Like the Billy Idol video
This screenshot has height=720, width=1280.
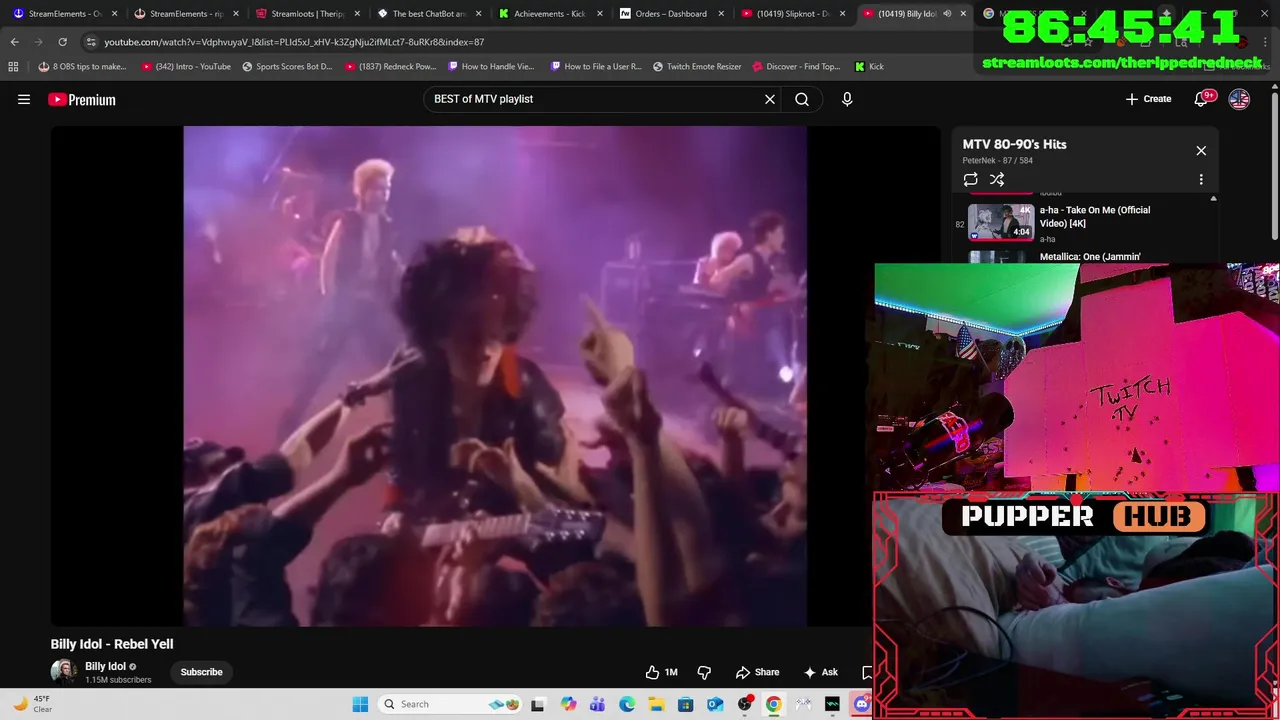click(x=661, y=672)
